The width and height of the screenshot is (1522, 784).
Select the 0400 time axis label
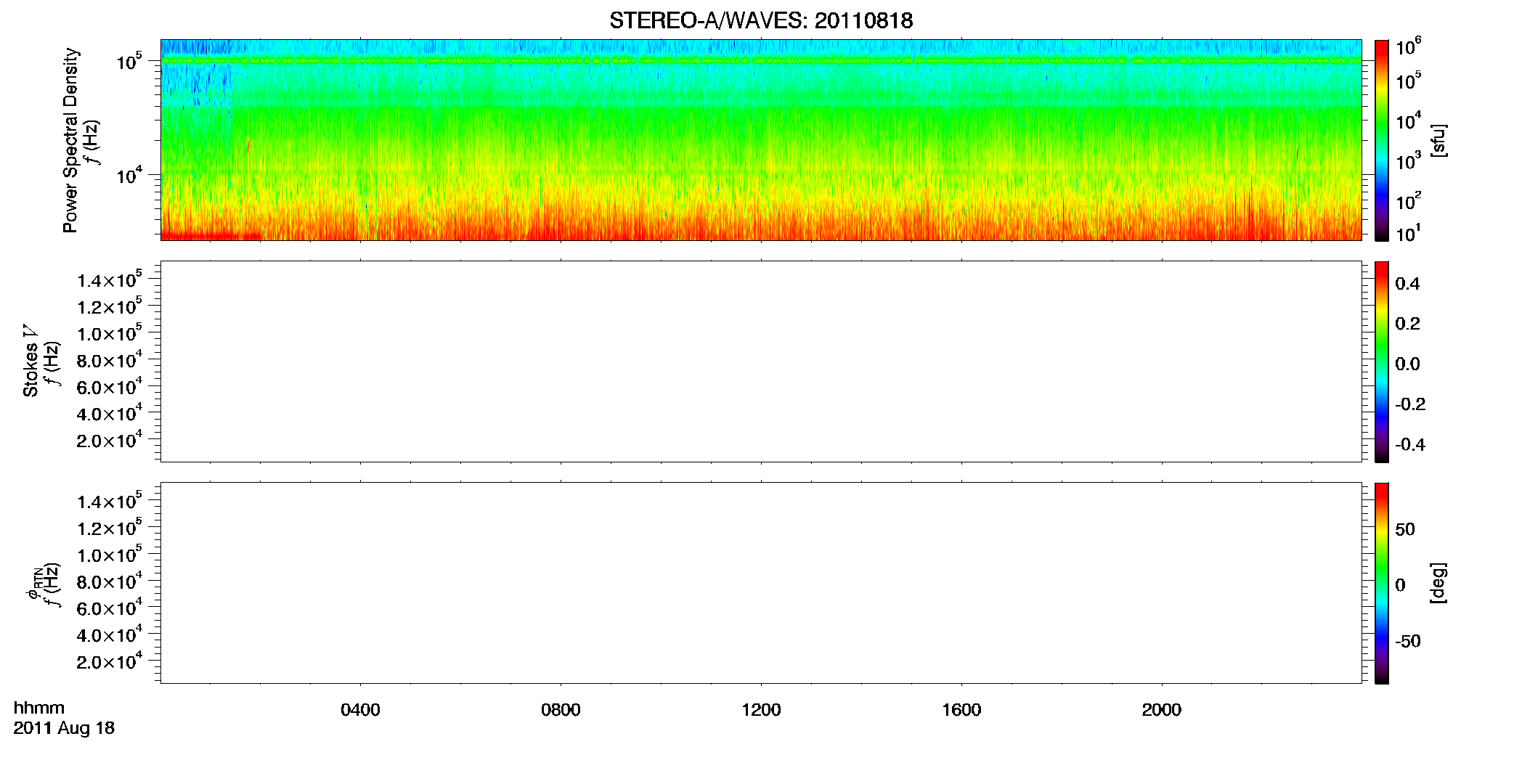360,710
